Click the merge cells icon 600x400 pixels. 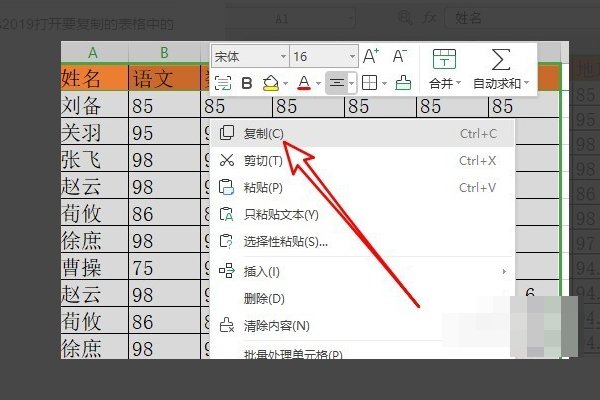(444, 59)
